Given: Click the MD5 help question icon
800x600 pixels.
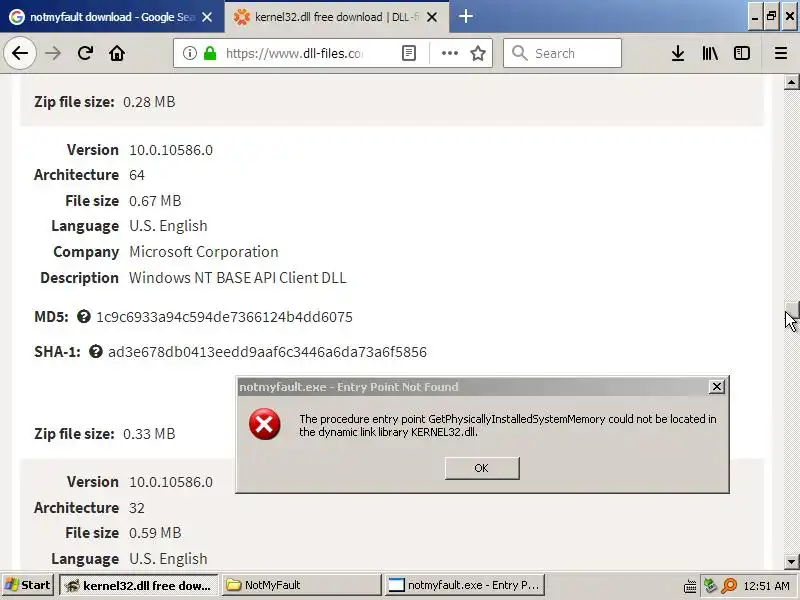Looking at the screenshot, I should (x=84, y=316).
